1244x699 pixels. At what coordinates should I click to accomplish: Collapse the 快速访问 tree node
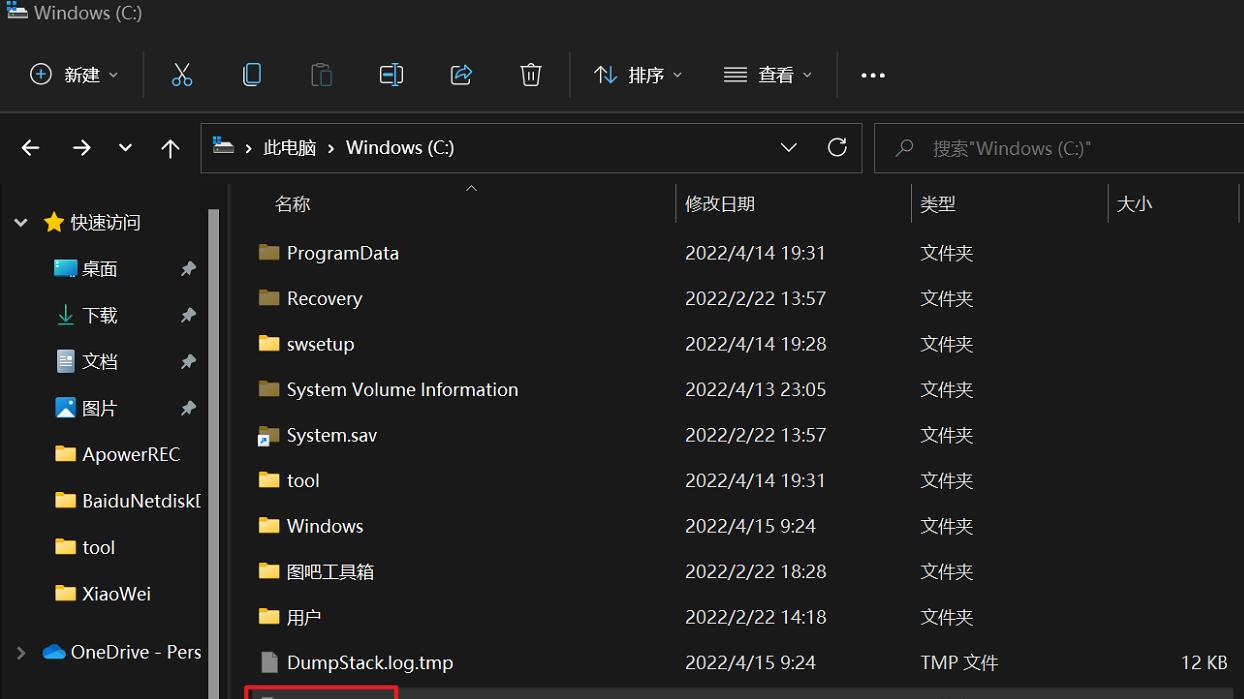[x=20, y=223]
